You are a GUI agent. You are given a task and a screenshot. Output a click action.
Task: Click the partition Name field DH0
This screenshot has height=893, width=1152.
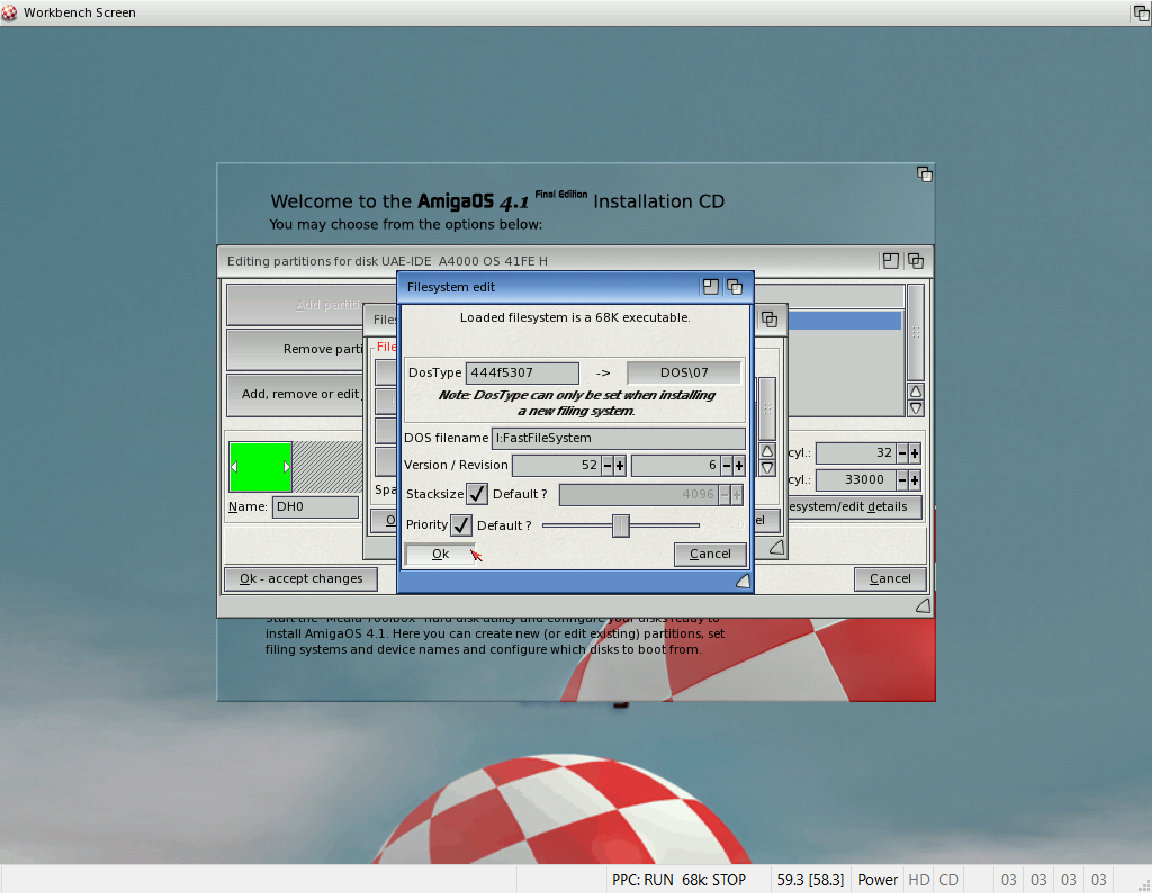pyautogui.click(x=315, y=507)
